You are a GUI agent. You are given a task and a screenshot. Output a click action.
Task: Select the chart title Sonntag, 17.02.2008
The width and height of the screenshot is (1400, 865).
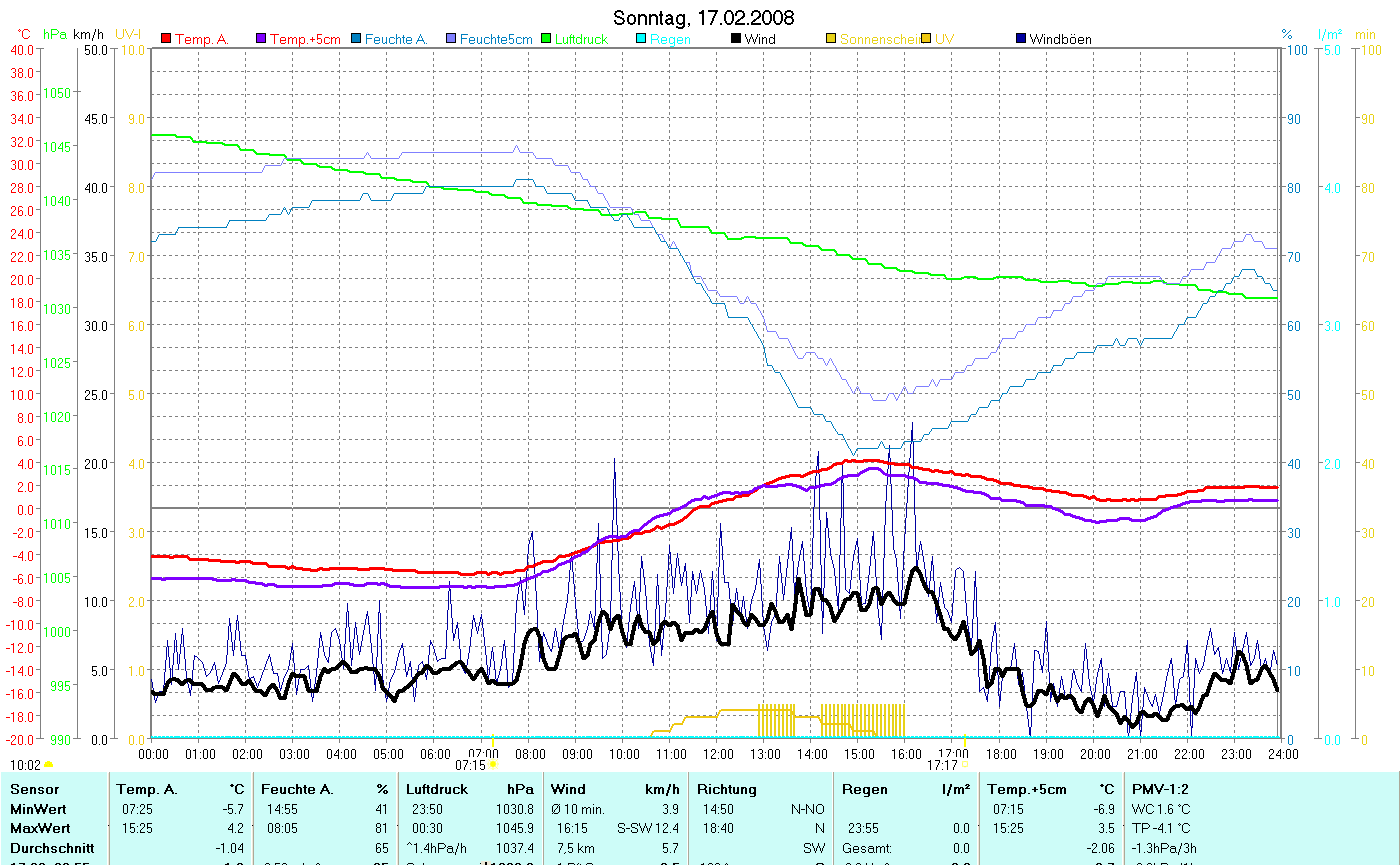pyautogui.click(x=703, y=18)
